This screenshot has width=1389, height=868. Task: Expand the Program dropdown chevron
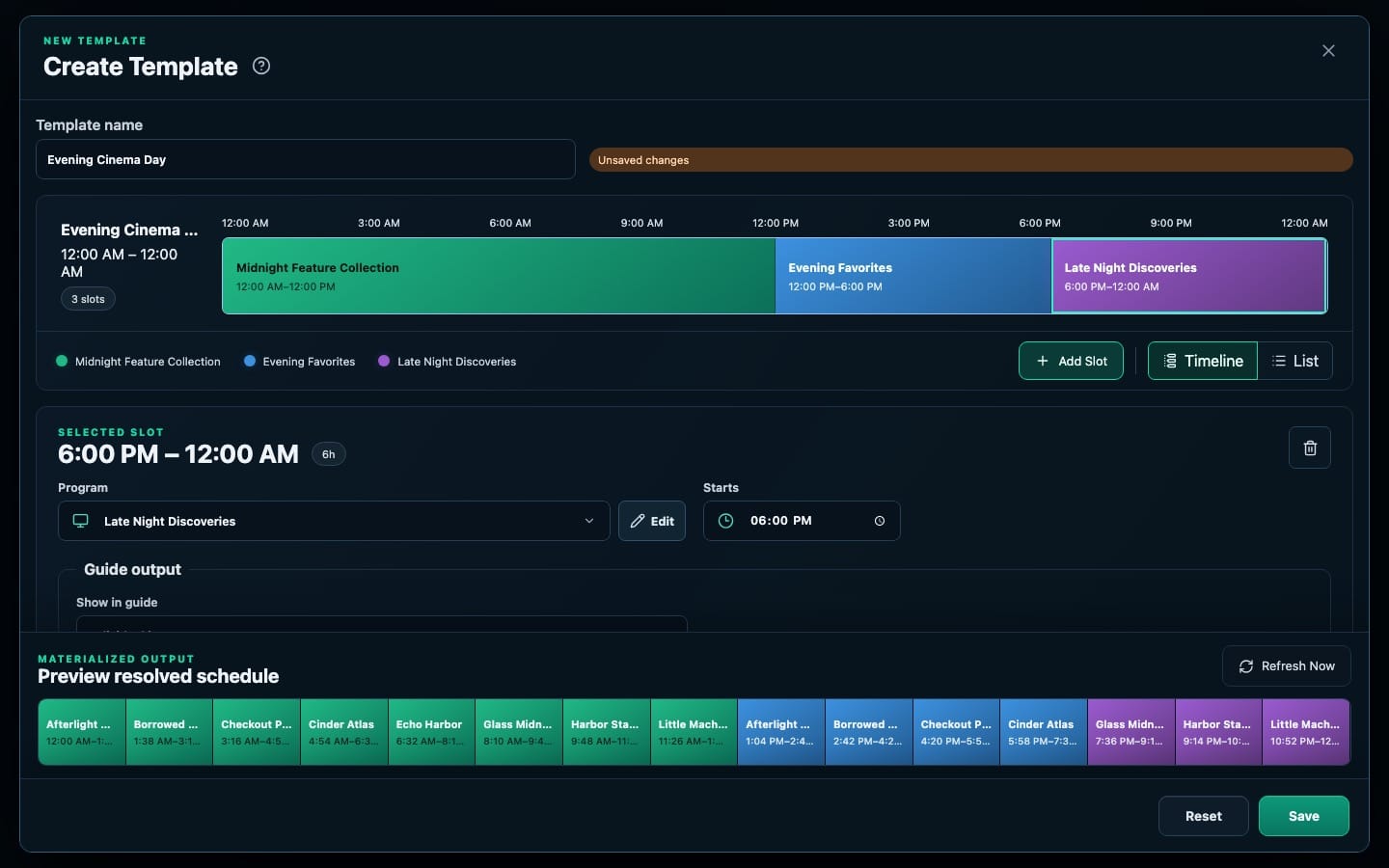pos(589,521)
